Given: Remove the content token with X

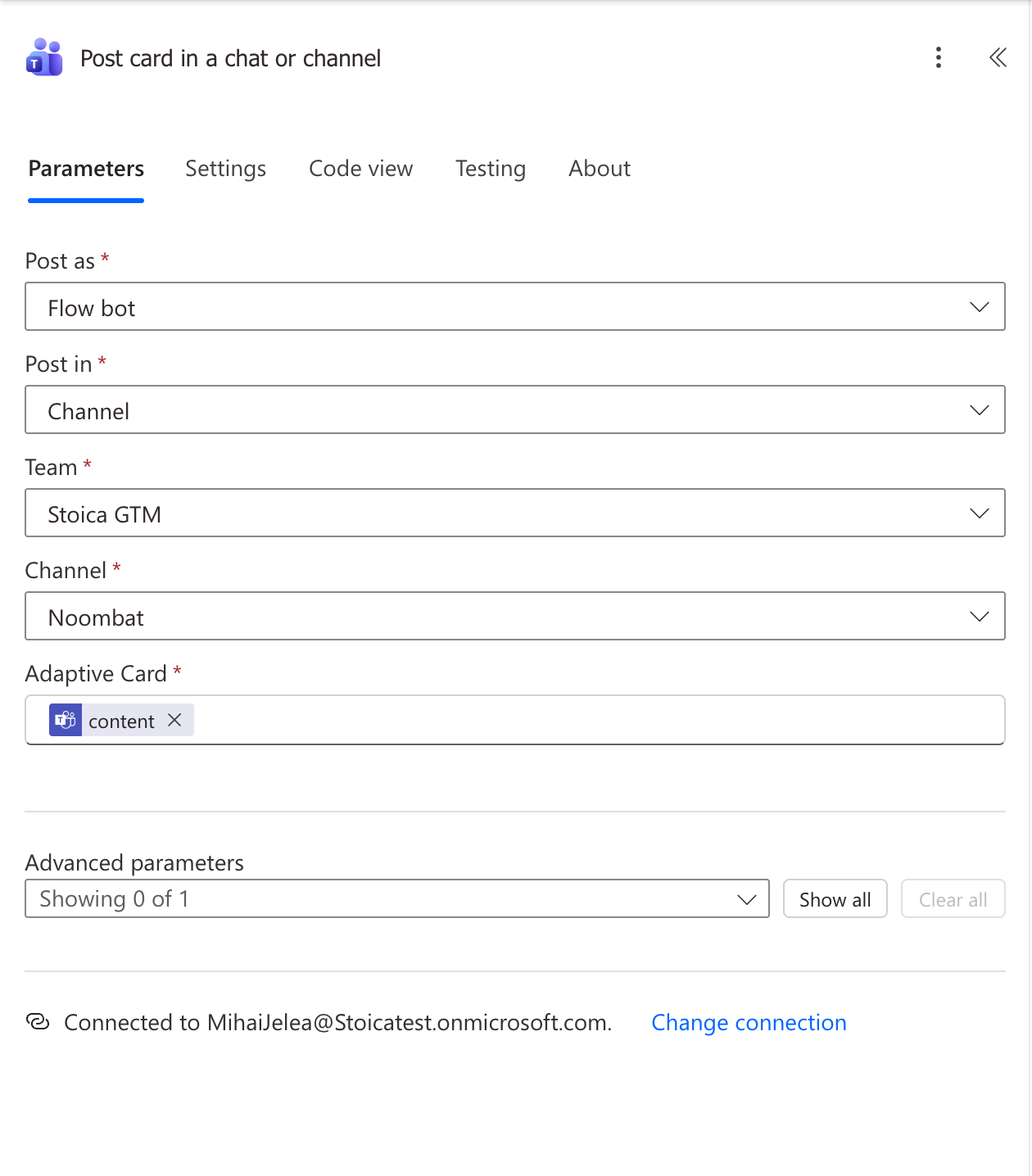Looking at the screenshot, I should click(x=174, y=720).
